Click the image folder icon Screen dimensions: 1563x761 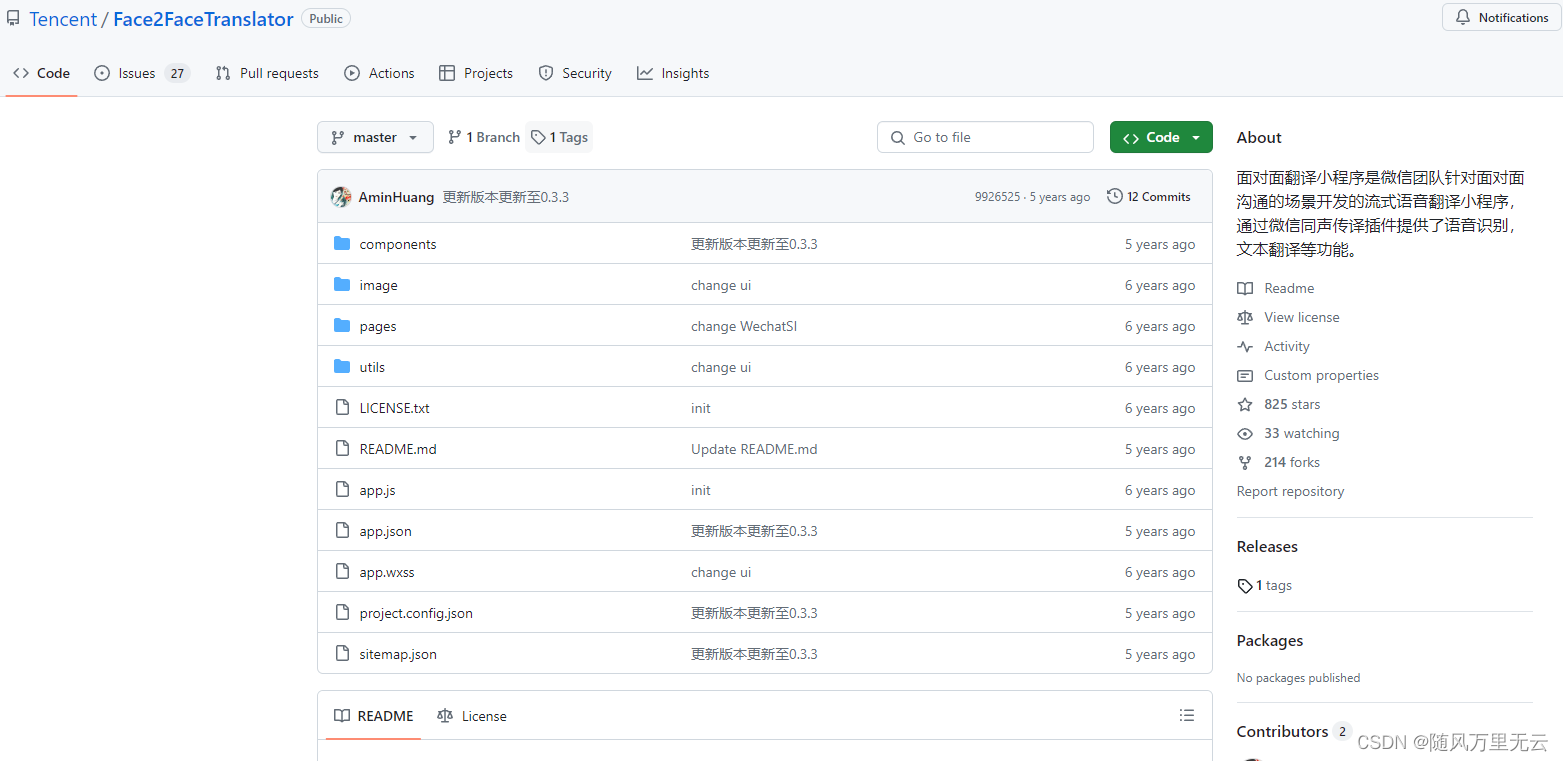[x=342, y=284]
